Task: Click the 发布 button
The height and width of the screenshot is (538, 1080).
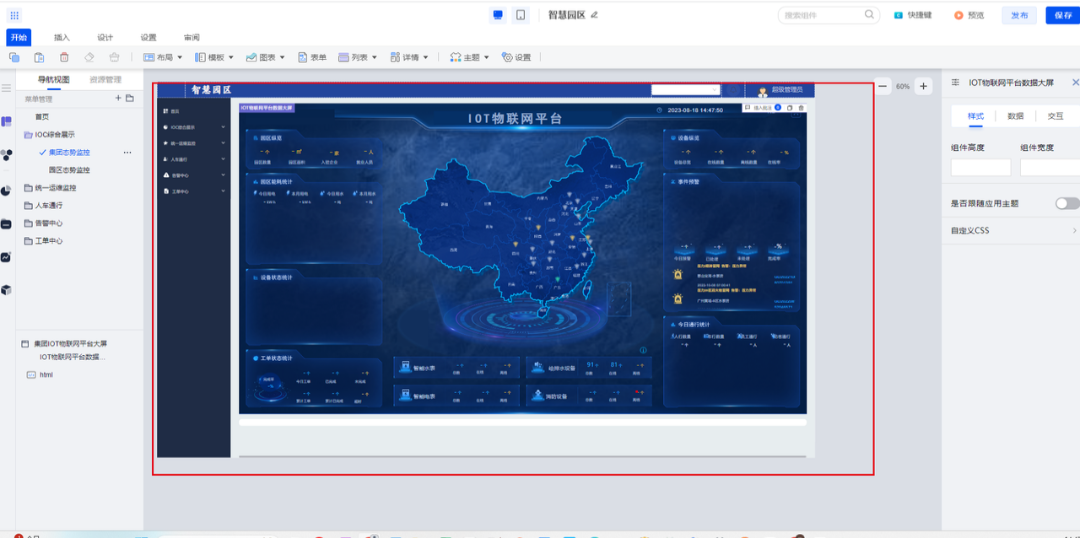Action: (x=1019, y=15)
